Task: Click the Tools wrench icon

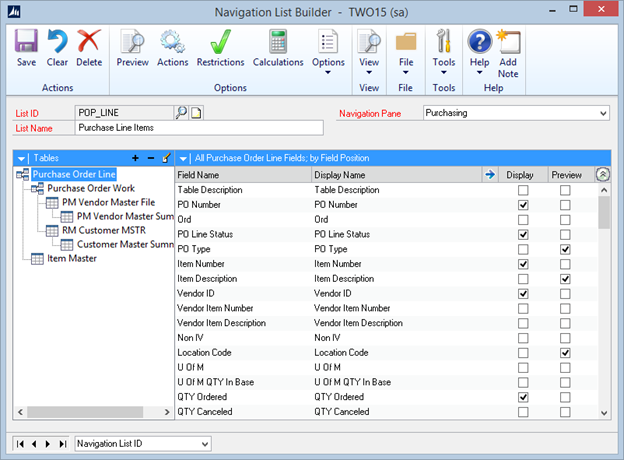Action: (444, 41)
